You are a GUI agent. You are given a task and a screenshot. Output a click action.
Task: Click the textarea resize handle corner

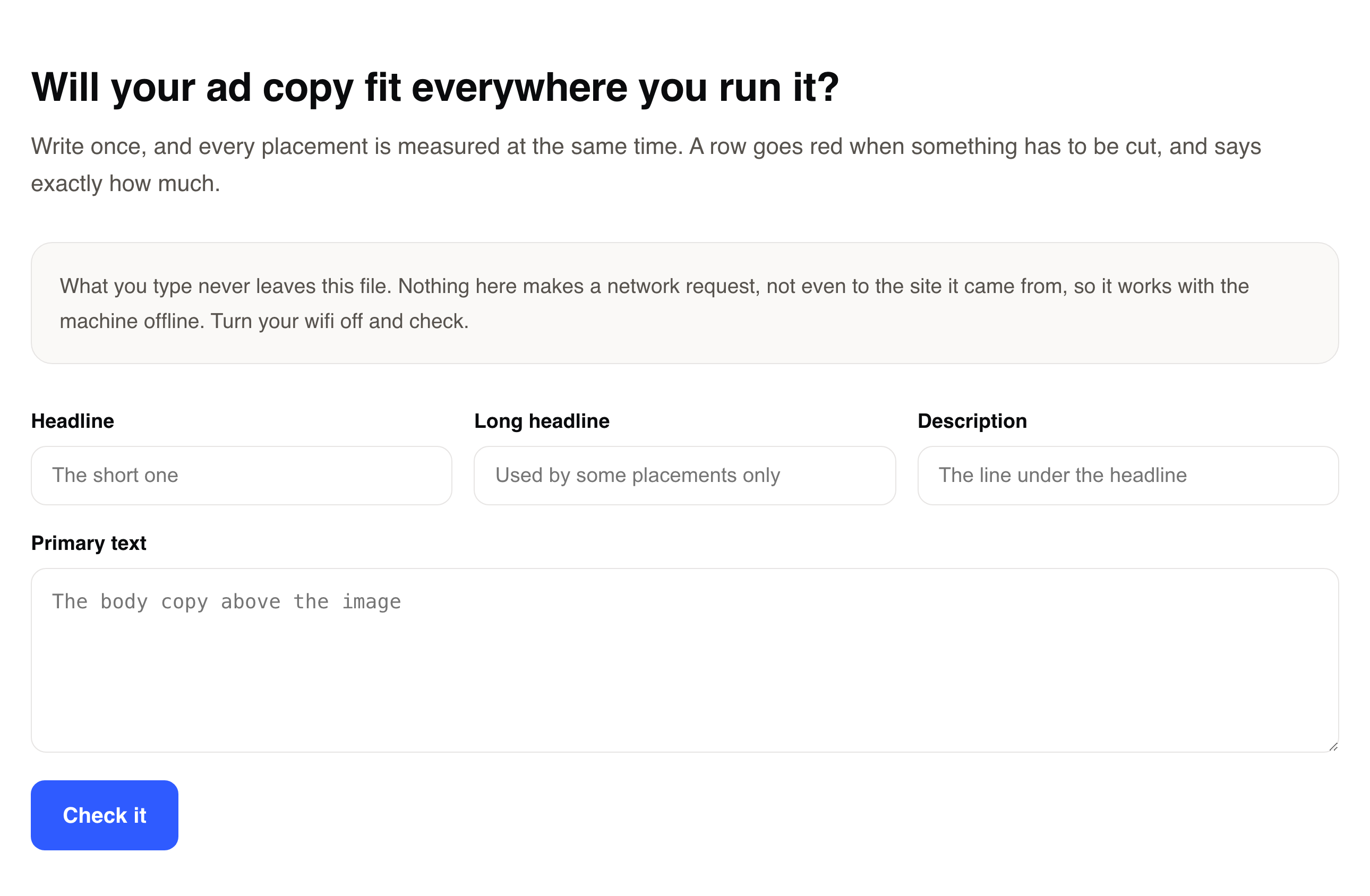click(1333, 746)
